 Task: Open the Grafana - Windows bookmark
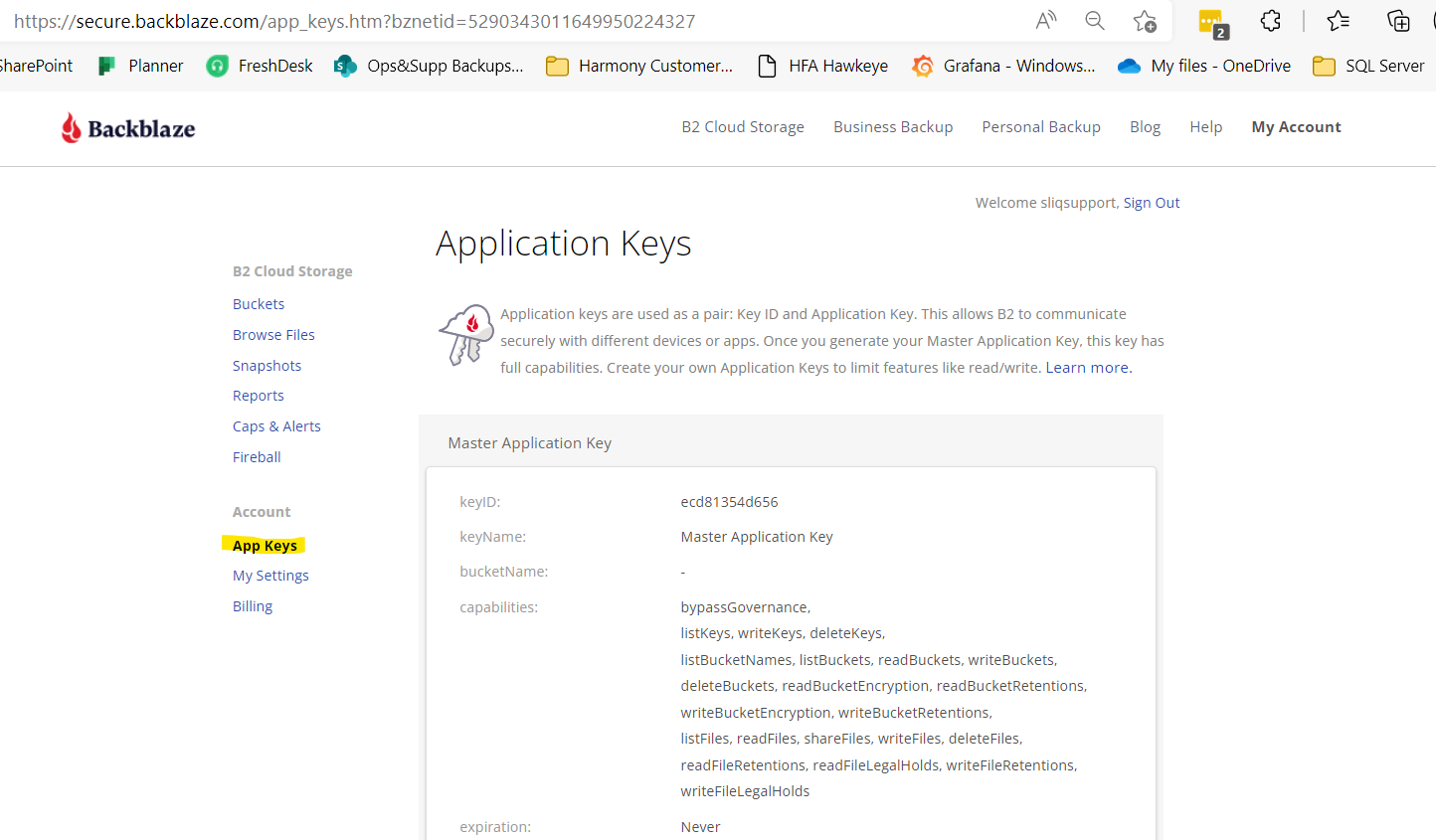click(x=1003, y=66)
